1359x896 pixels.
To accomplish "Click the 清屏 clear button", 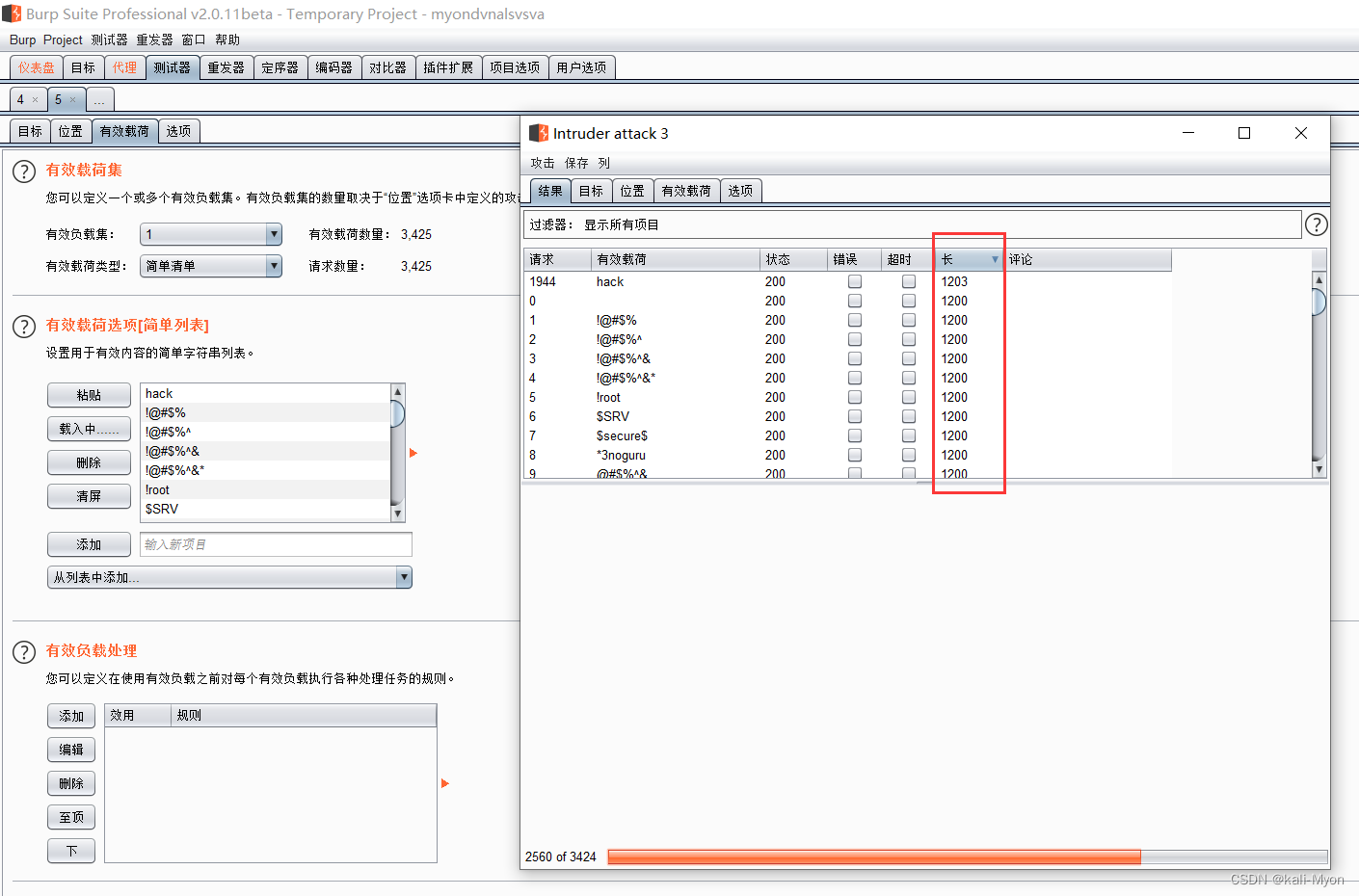I will (89, 496).
